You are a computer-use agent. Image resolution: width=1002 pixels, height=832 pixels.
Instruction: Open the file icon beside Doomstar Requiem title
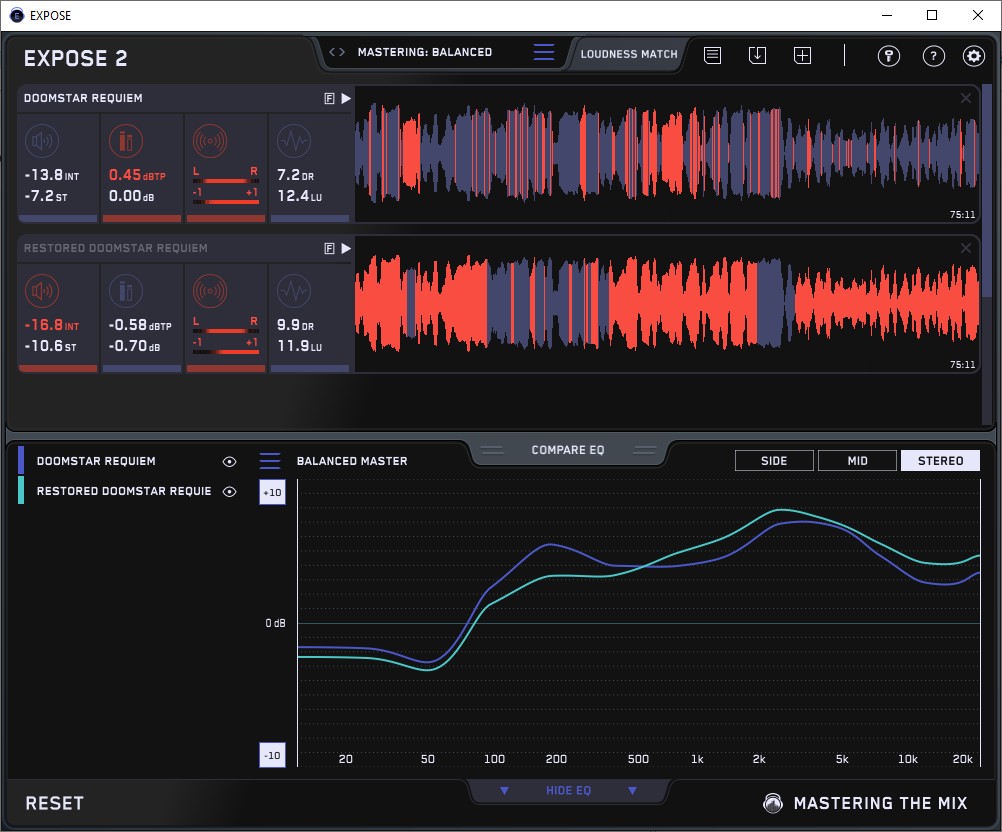(329, 98)
